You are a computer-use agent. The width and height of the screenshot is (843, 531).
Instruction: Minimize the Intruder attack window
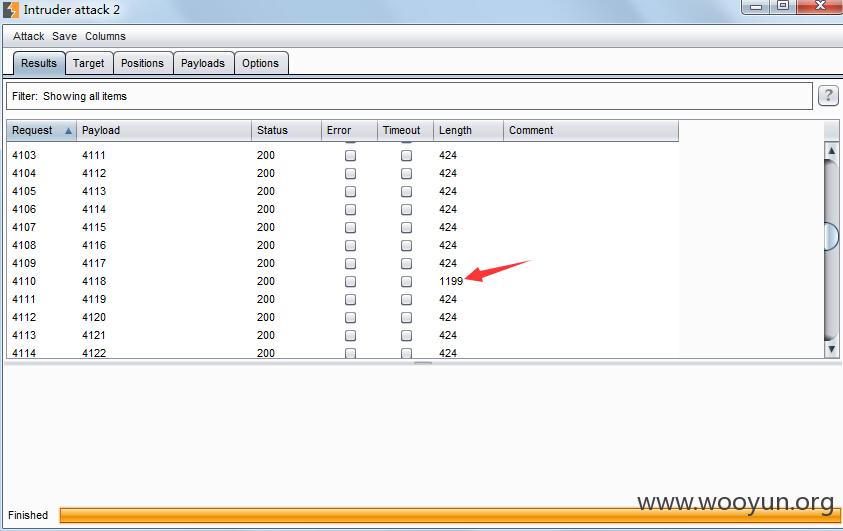point(756,6)
